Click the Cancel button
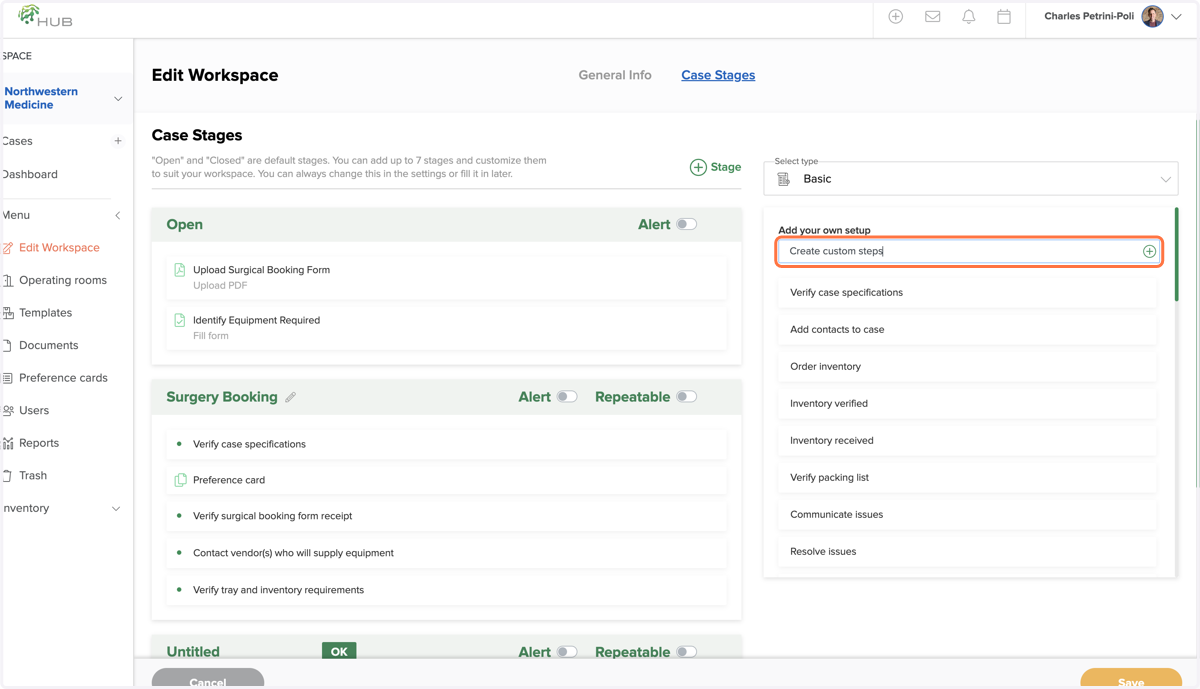Image resolution: width=1200 pixels, height=689 pixels. click(208, 679)
